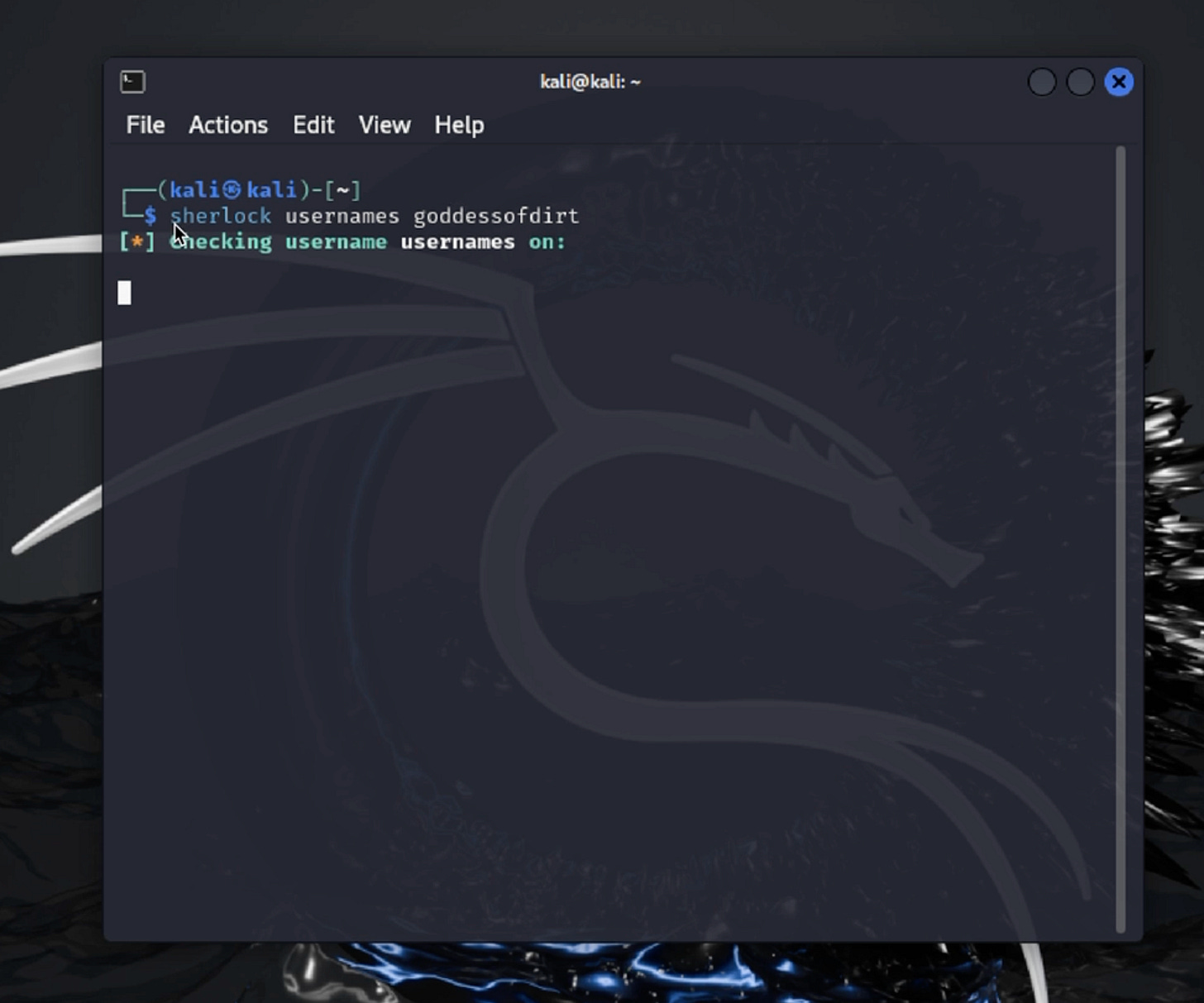Viewport: 1204px width, 1003px height.
Task: Close the terminal with blue X button
Action: pyautogui.click(x=1119, y=82)
